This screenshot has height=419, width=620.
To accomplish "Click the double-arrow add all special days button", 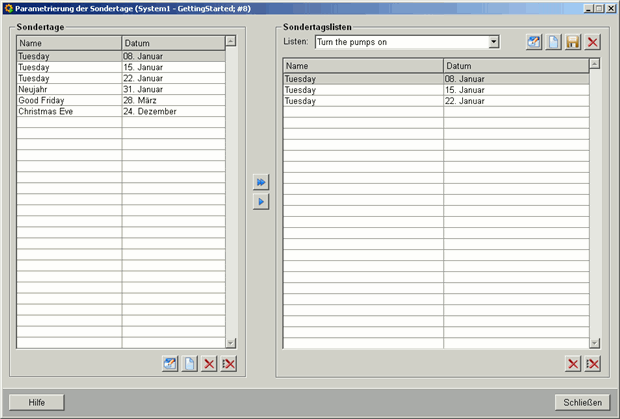I will (x=260, y=182).
